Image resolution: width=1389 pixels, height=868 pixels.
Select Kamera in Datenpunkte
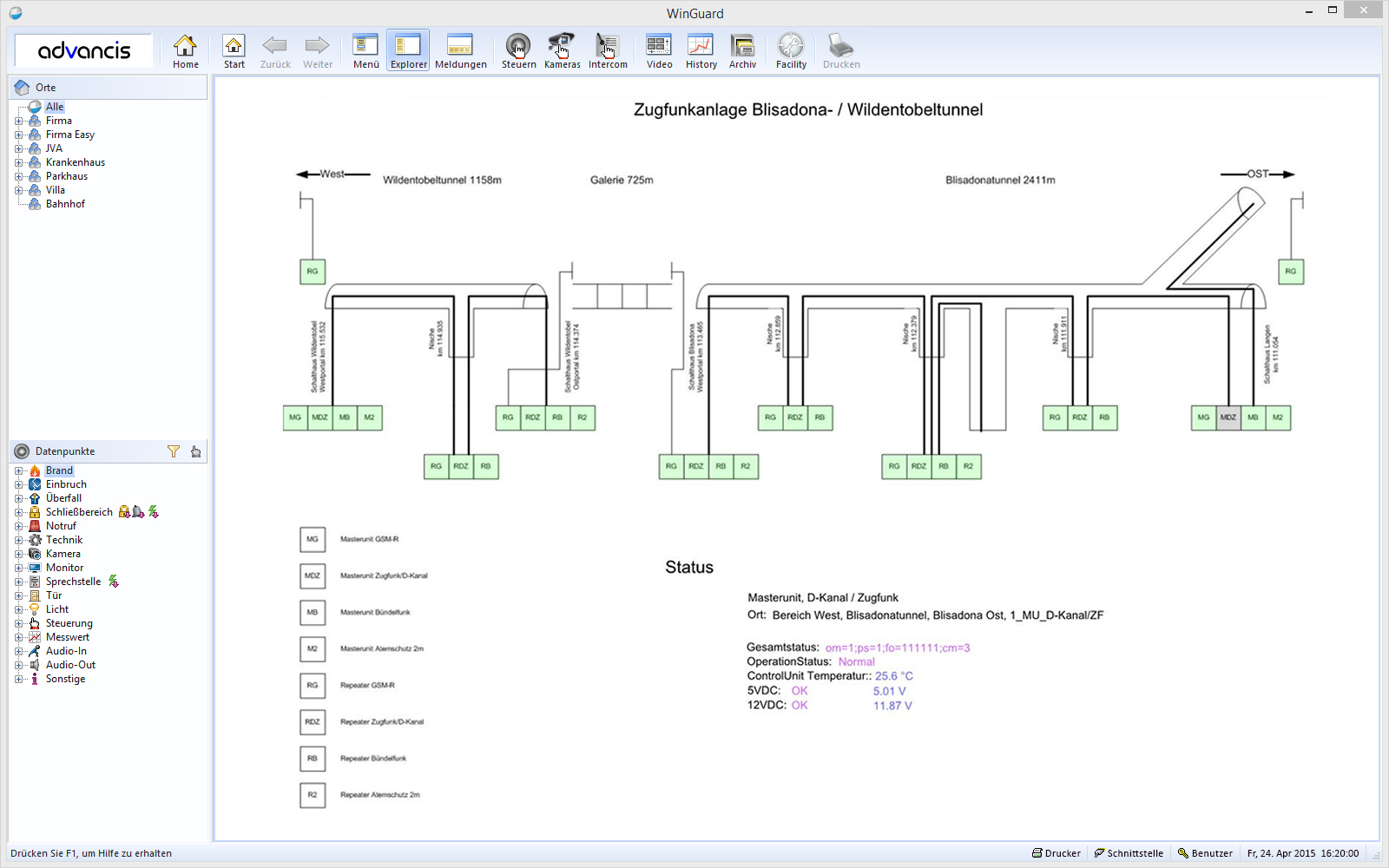[63, 554]
